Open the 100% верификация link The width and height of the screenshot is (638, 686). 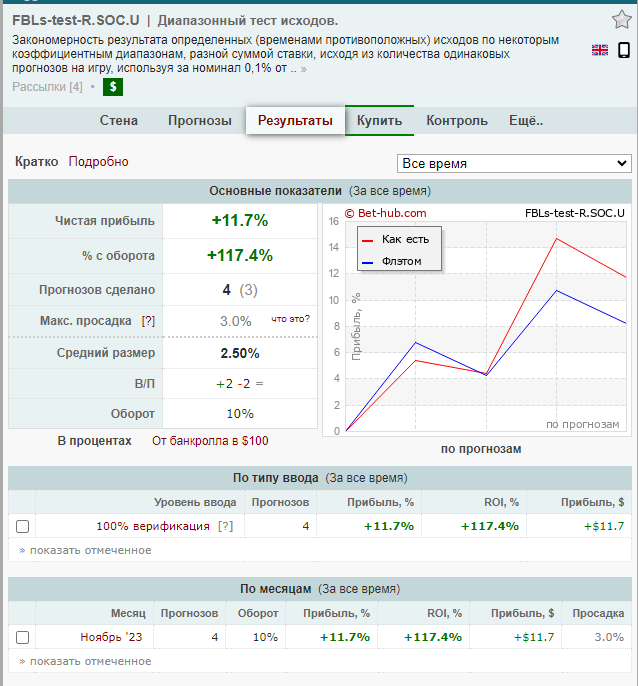(x=153, y=526)
